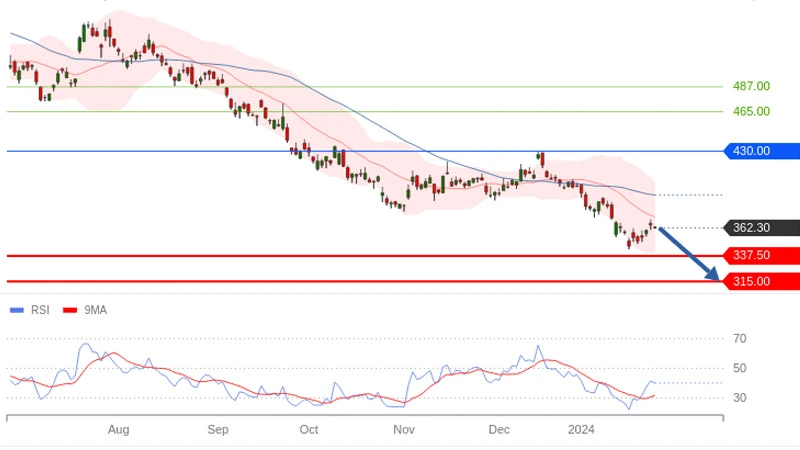The height and width of the screenshot is (450, 800).
Task: Click the RSI 70 level label
Action: click(739, 339)
